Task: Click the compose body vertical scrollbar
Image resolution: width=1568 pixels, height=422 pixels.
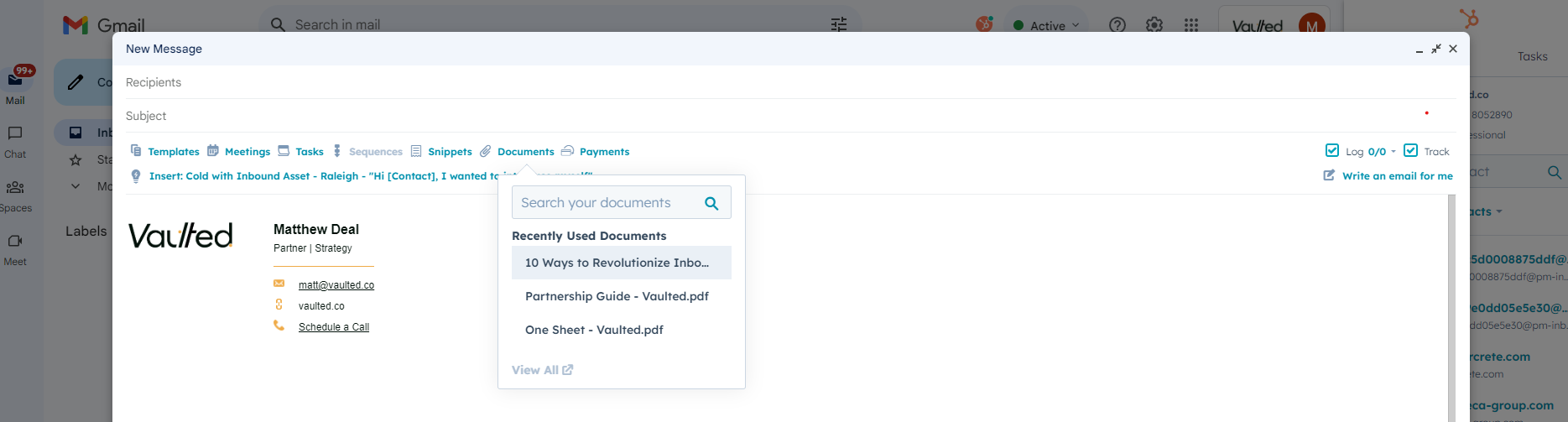Action: click(x=1452, y=308)
